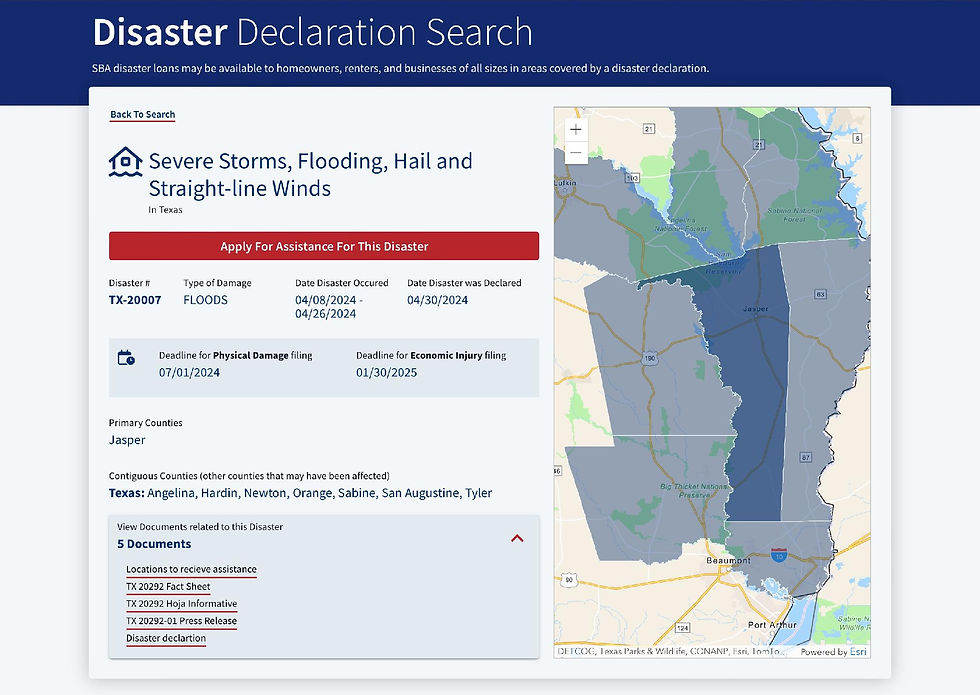Click Severe Storms, Flooding, Hail title
The height and width of the screenshot is (695, 980).
pyautogui.click(x=311, y=174)
